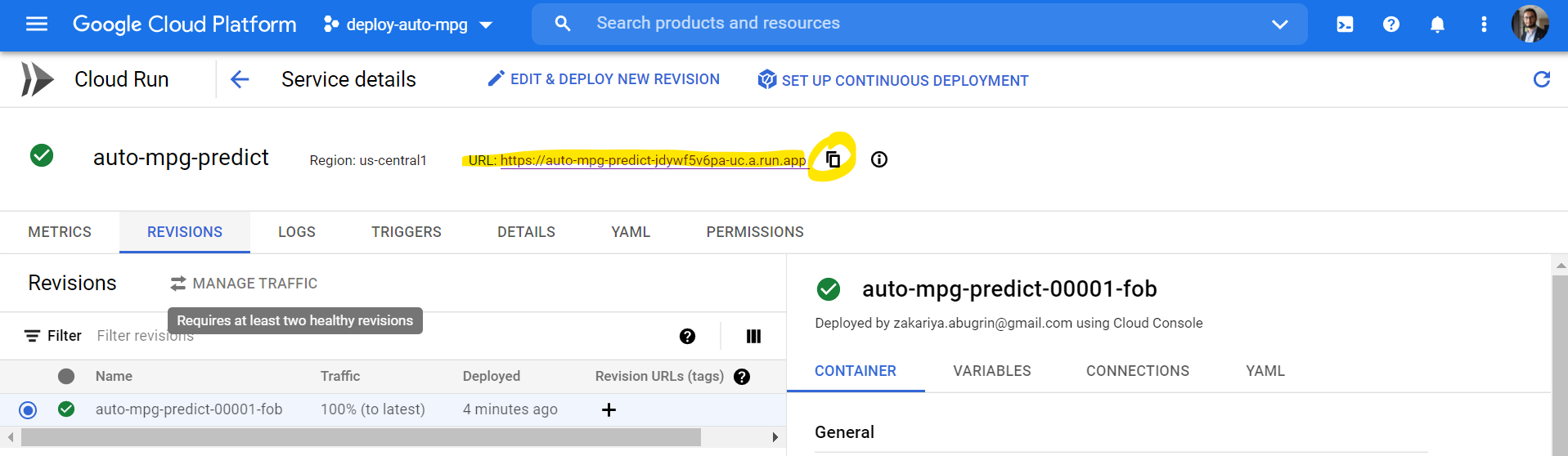The height and width of the screenshot is (456, 1568).
Task: Copy the service URL to clipboard
Action: click(x=833, y=159)
